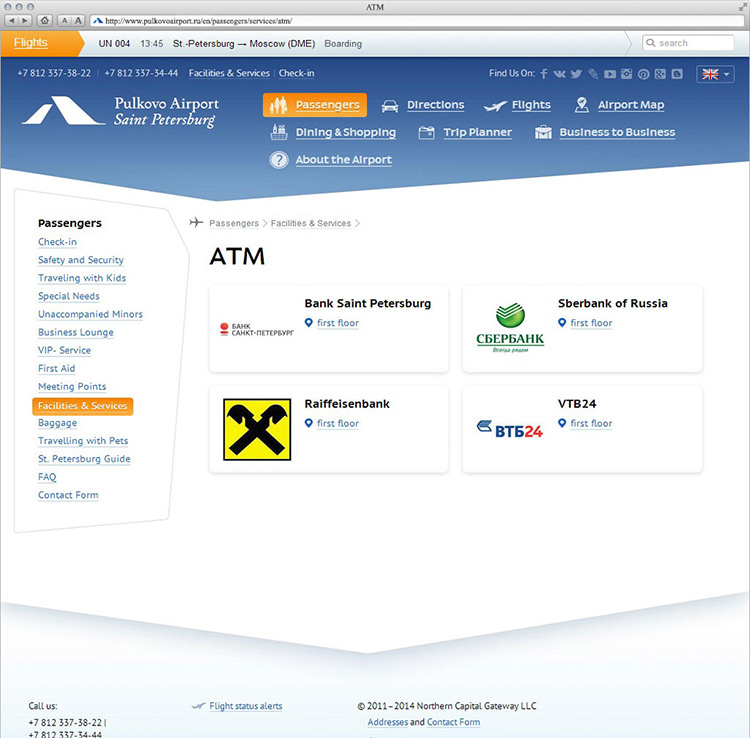Click first floor link under Bank Saint Petersburg
Viewport: 750px width, 738px height.
tap(338, 323)
